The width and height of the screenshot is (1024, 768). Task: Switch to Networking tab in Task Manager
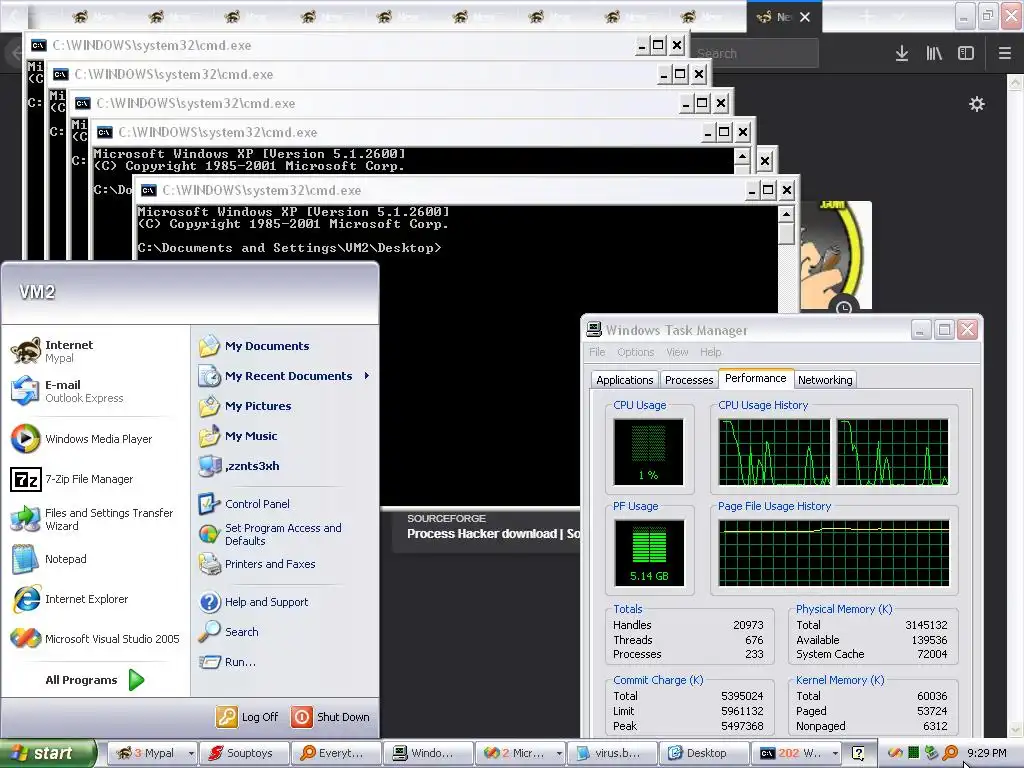[825, 380]
